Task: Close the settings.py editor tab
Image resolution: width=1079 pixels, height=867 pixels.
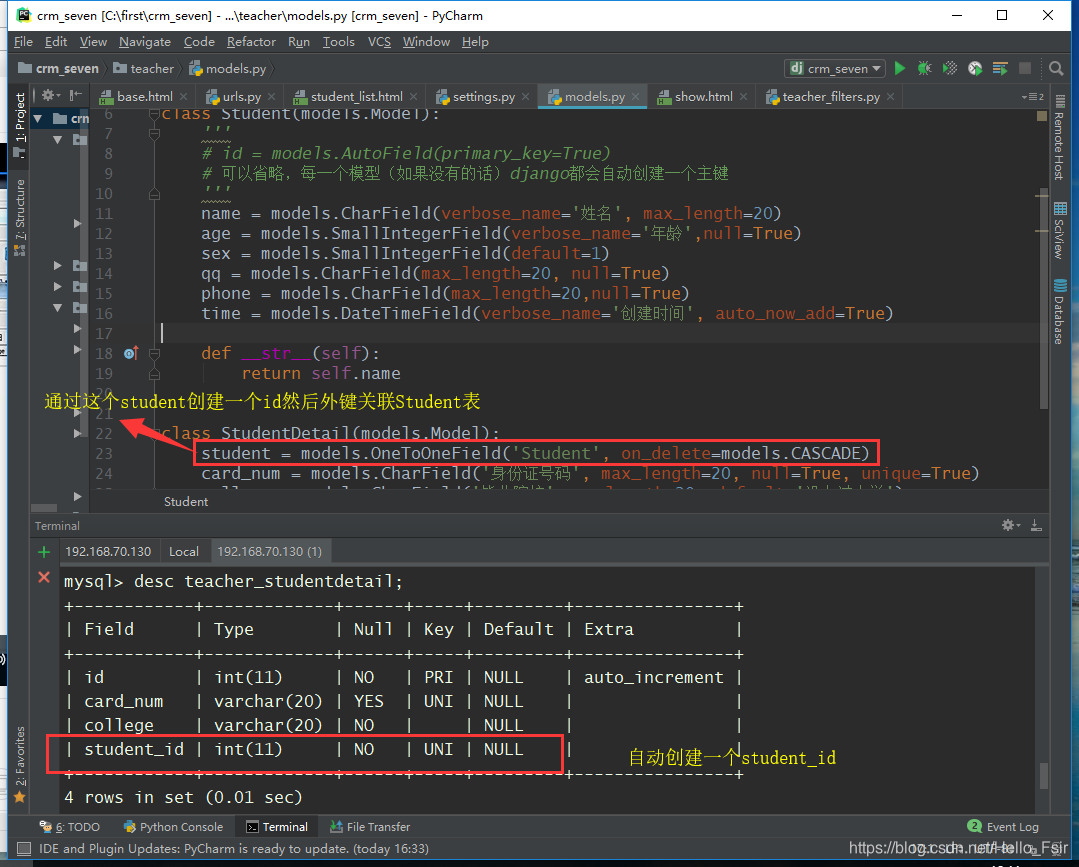Action: point(525,97)
